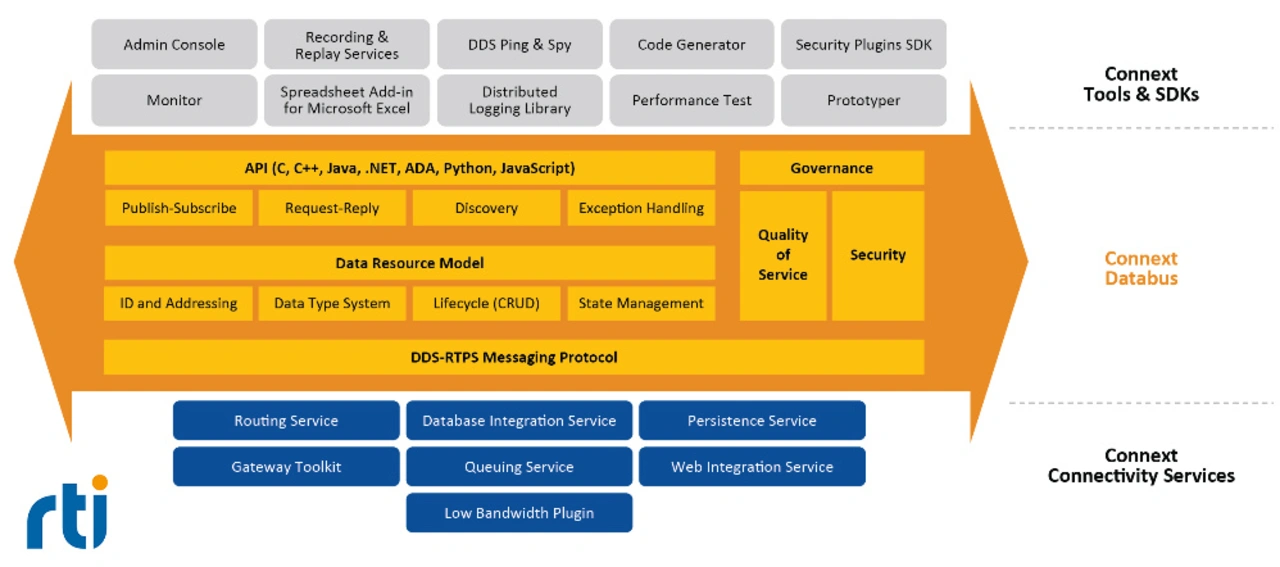Viewport: 1280px width, 567px height.
Task: Click the RTI logo
Action: point(66,513)
